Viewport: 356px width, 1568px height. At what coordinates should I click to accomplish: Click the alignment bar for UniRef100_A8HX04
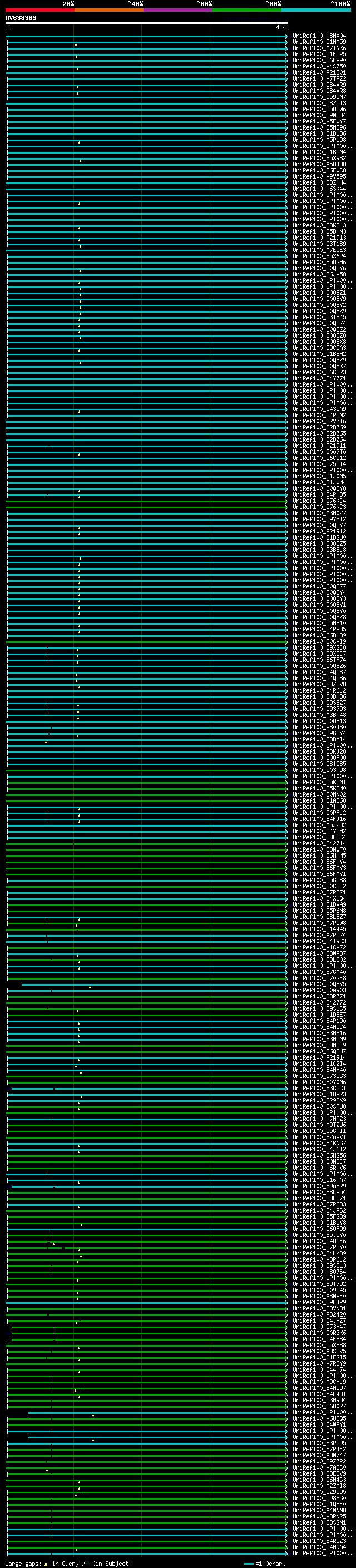tap(146, 37)
